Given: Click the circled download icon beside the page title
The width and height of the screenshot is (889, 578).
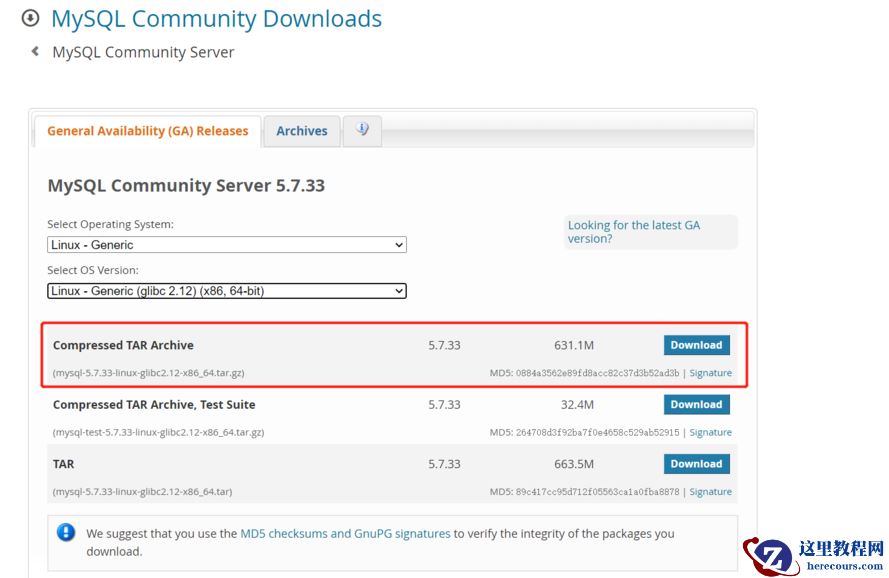Looking at the screenshot, I should 29,17.
